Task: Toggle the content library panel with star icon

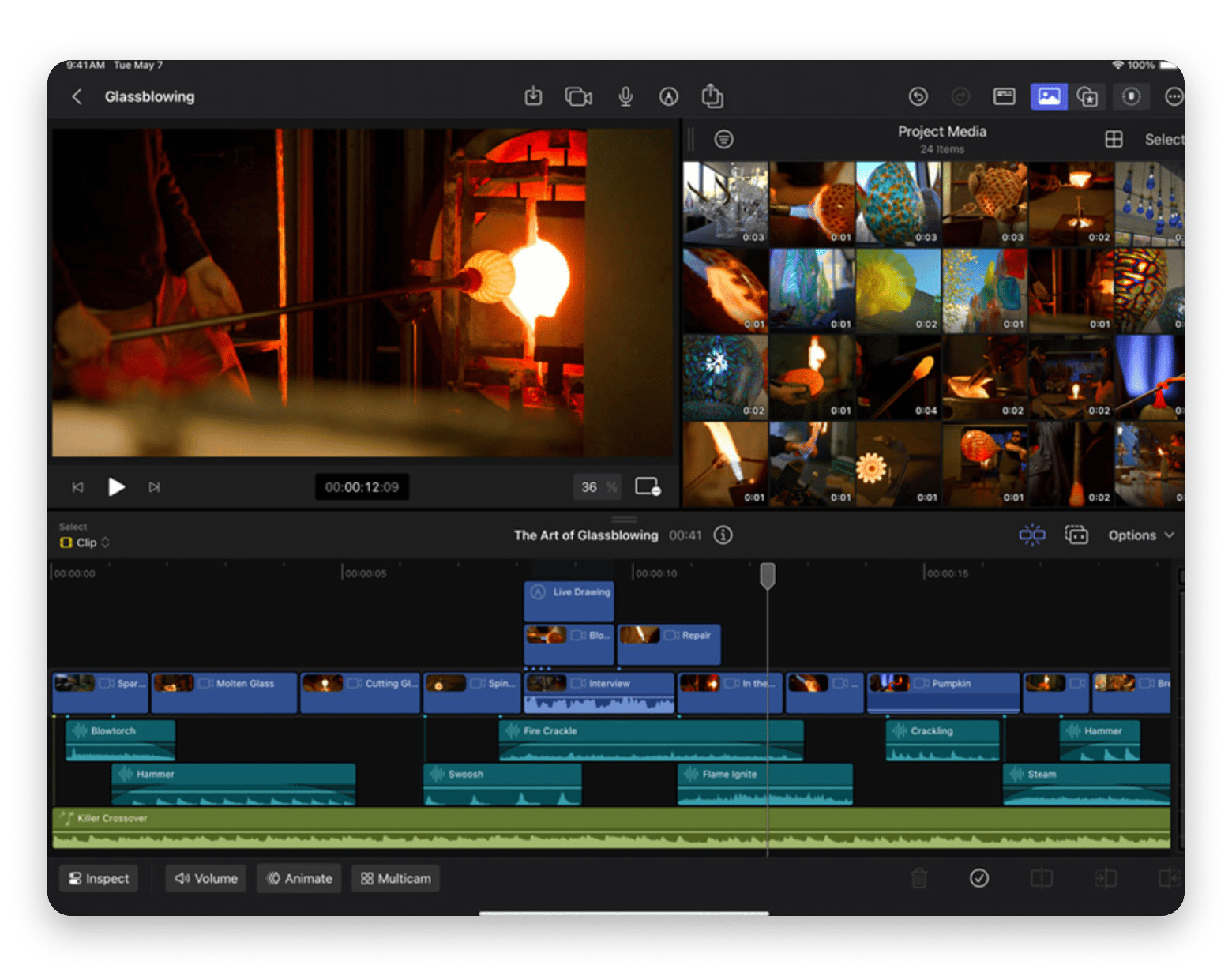Action: click(x=1087, y=96)
